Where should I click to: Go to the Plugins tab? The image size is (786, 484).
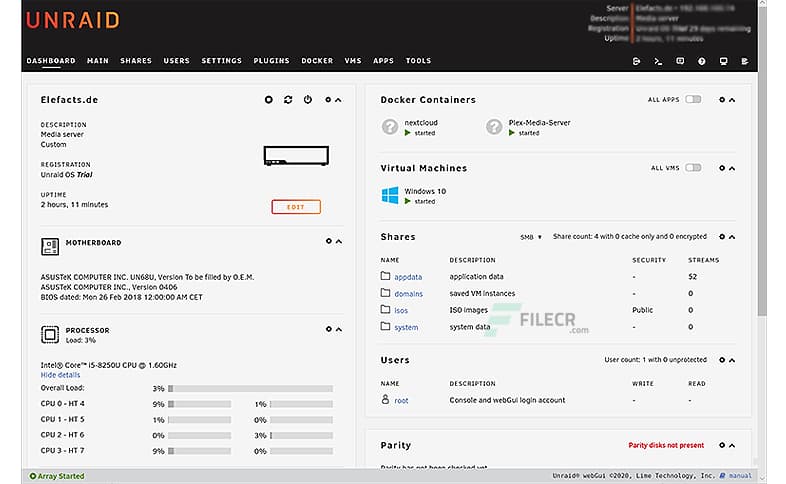[271, 61]
